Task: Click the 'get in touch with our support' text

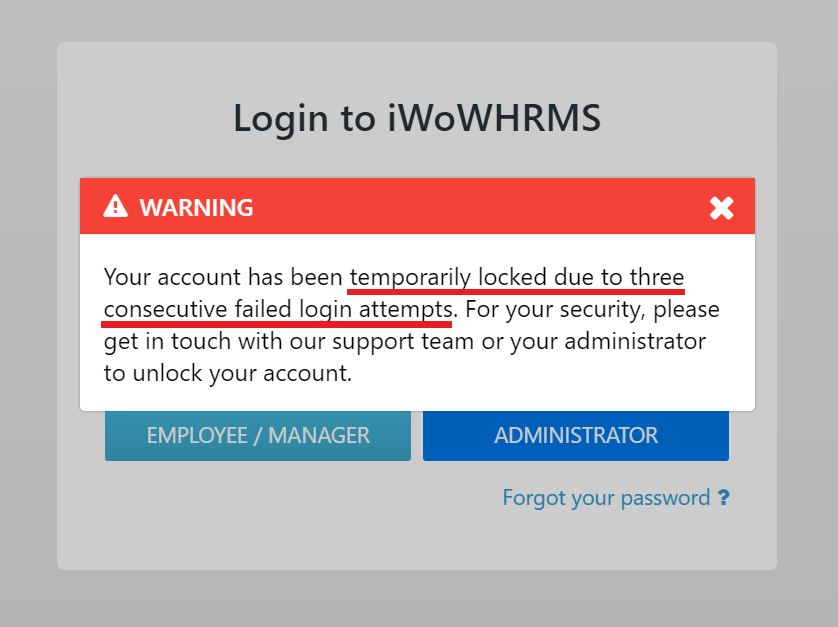Action: click(x=259, y=342)
